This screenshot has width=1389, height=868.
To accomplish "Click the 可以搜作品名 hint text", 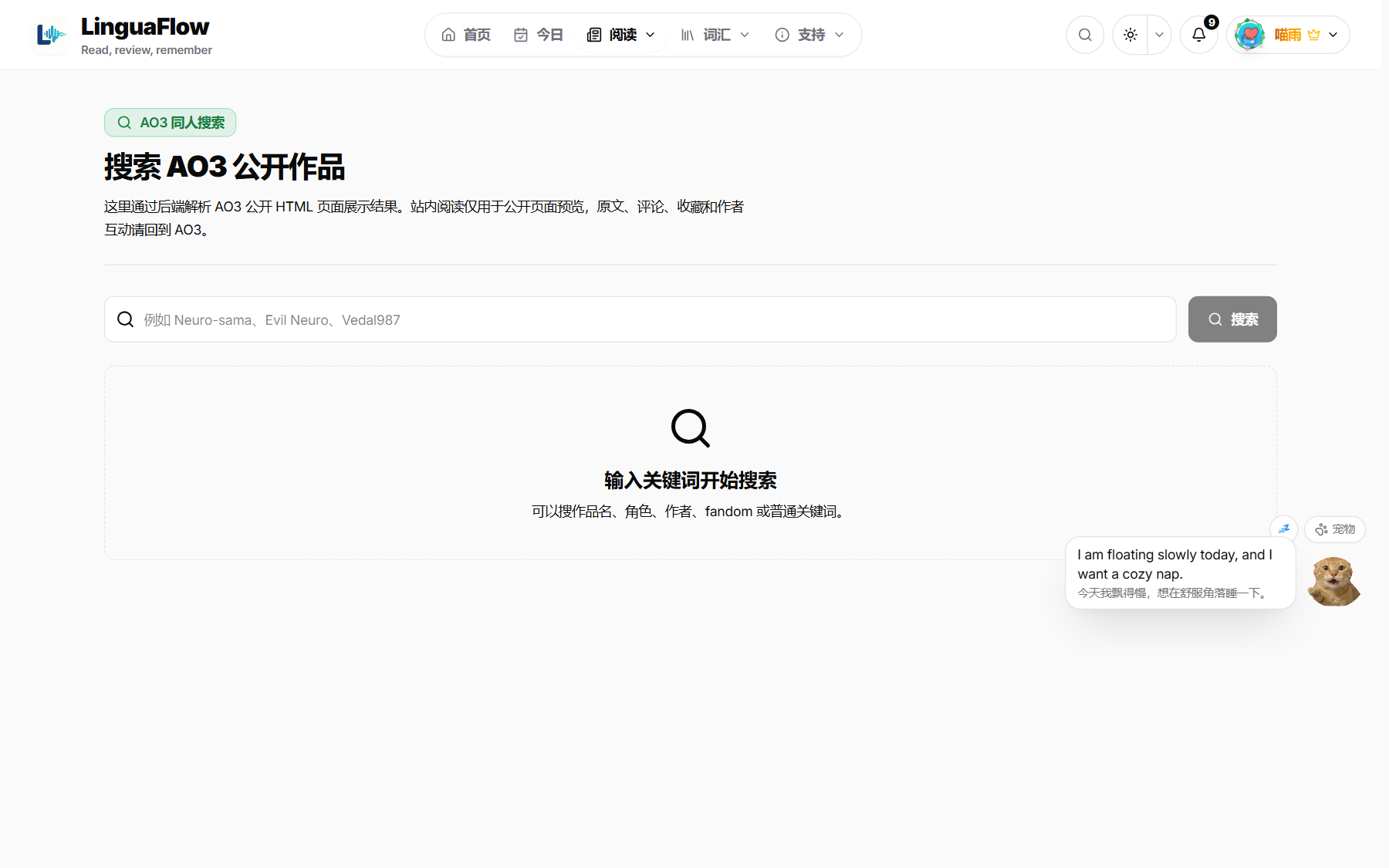I will [691, 512].
